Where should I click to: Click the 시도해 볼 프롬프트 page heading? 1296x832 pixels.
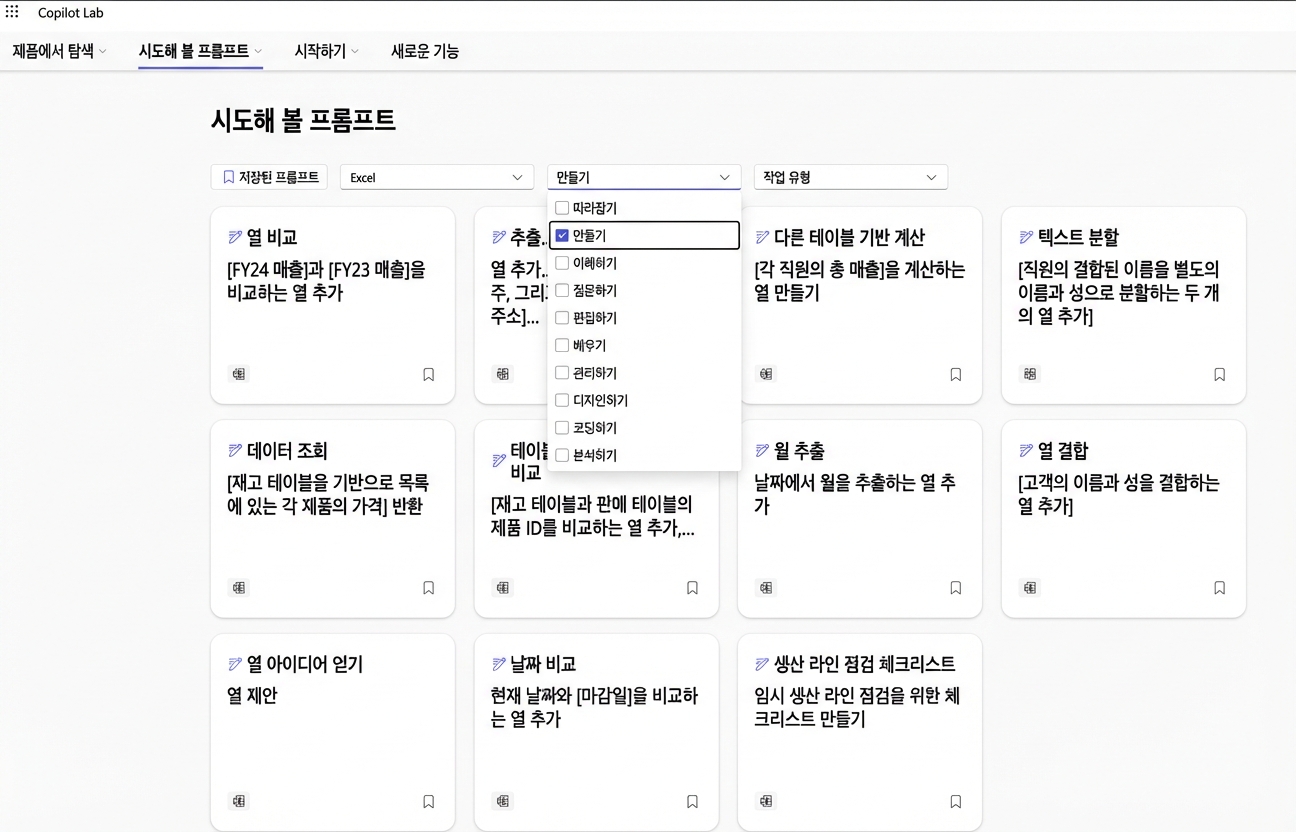303,121
